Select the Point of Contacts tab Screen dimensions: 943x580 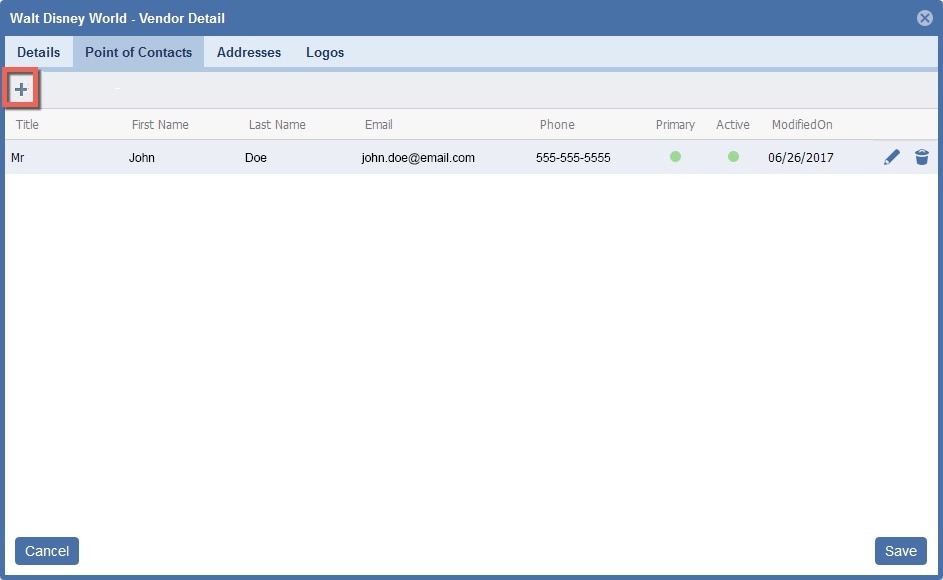tap(138, 52)
